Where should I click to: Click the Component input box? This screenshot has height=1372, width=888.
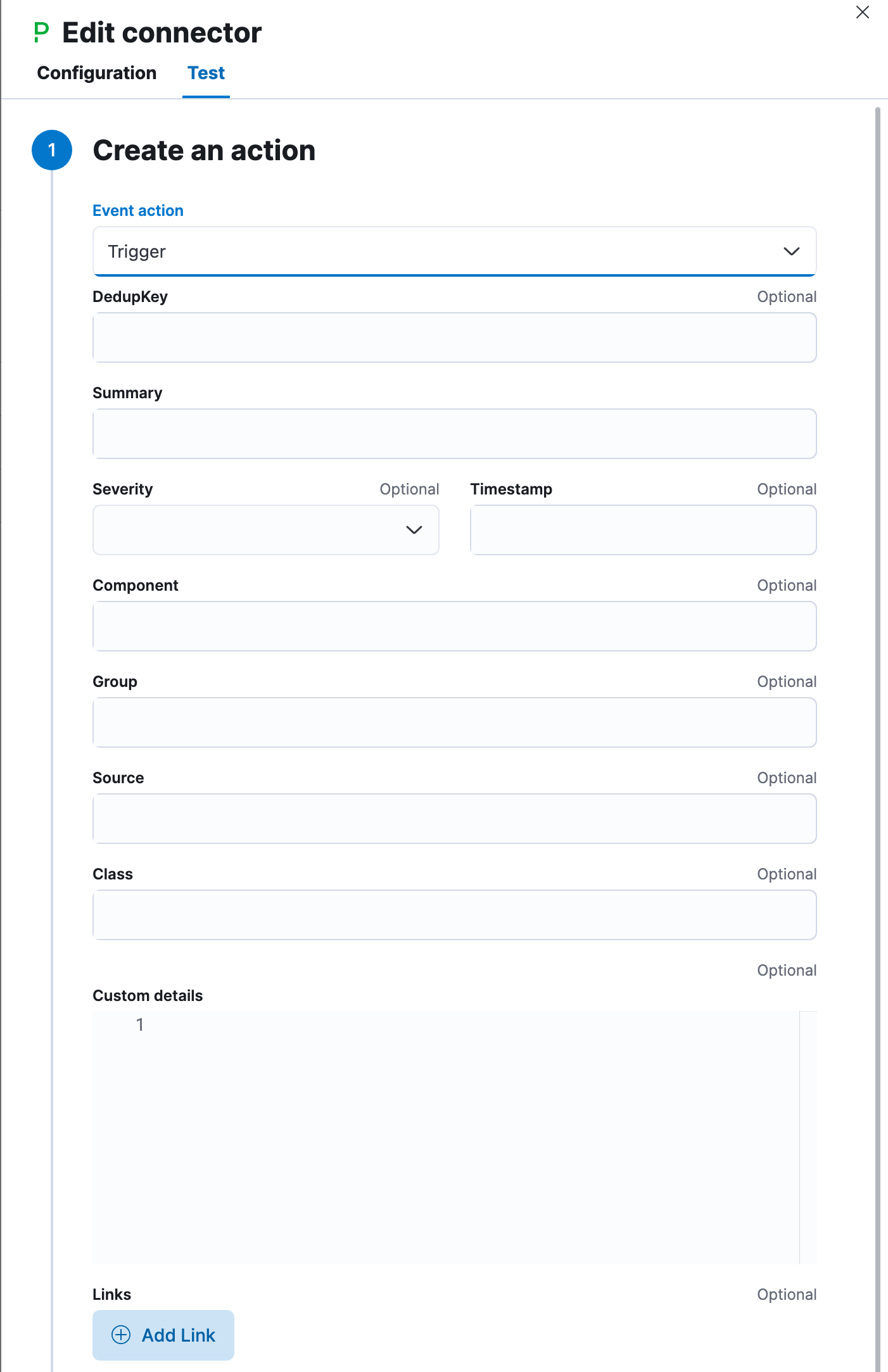455,626
